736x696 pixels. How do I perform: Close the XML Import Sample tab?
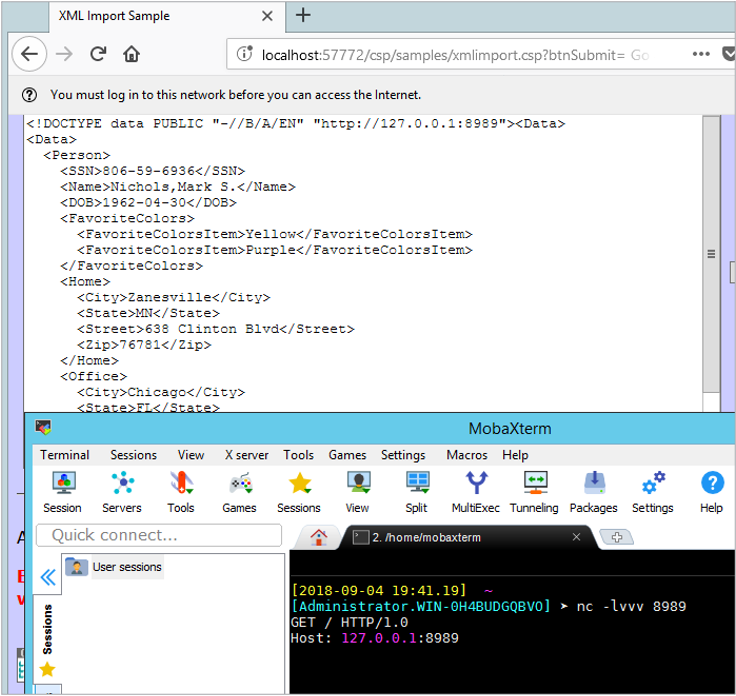(x=268, y=16)
